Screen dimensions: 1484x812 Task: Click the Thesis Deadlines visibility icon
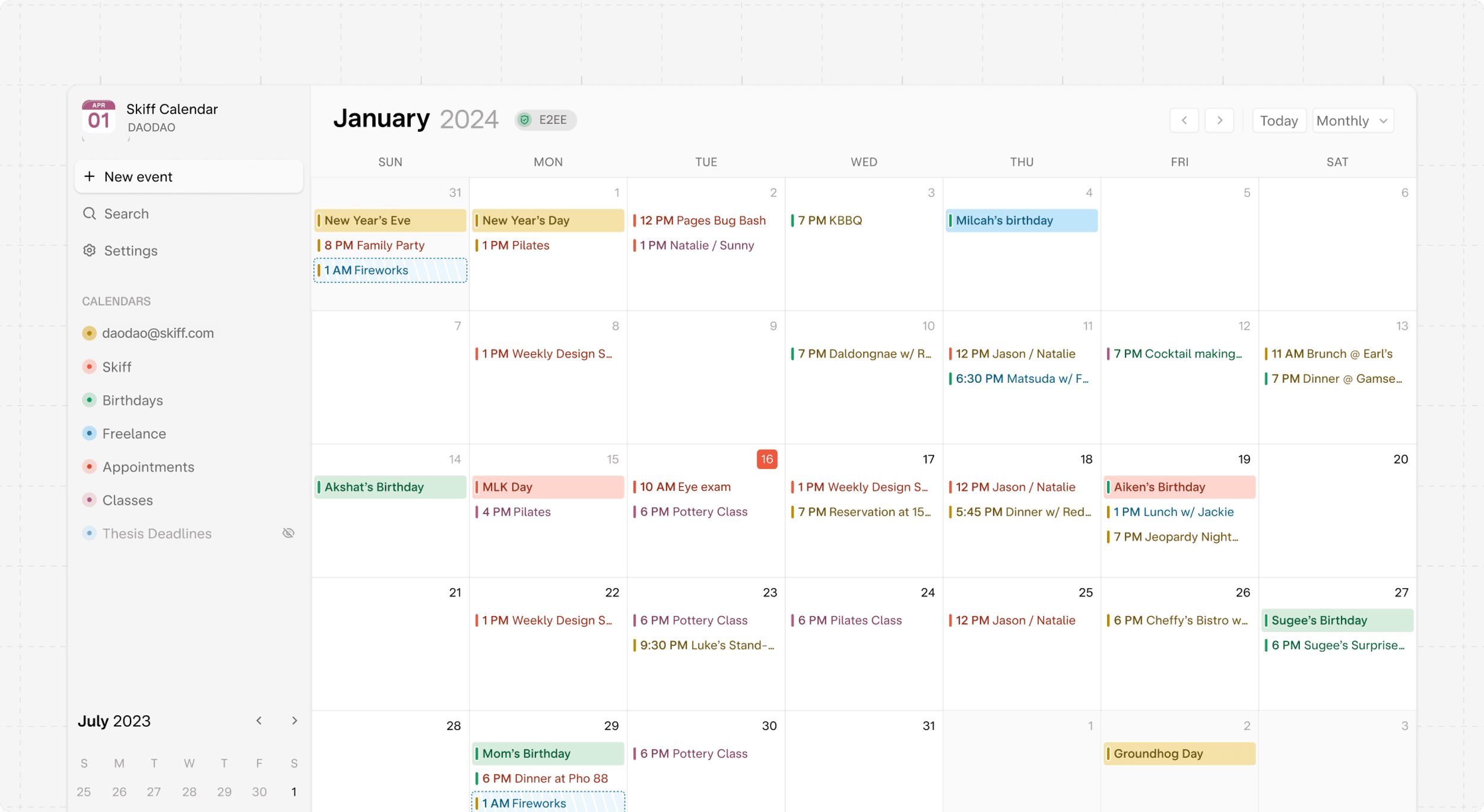pos(288,533)
